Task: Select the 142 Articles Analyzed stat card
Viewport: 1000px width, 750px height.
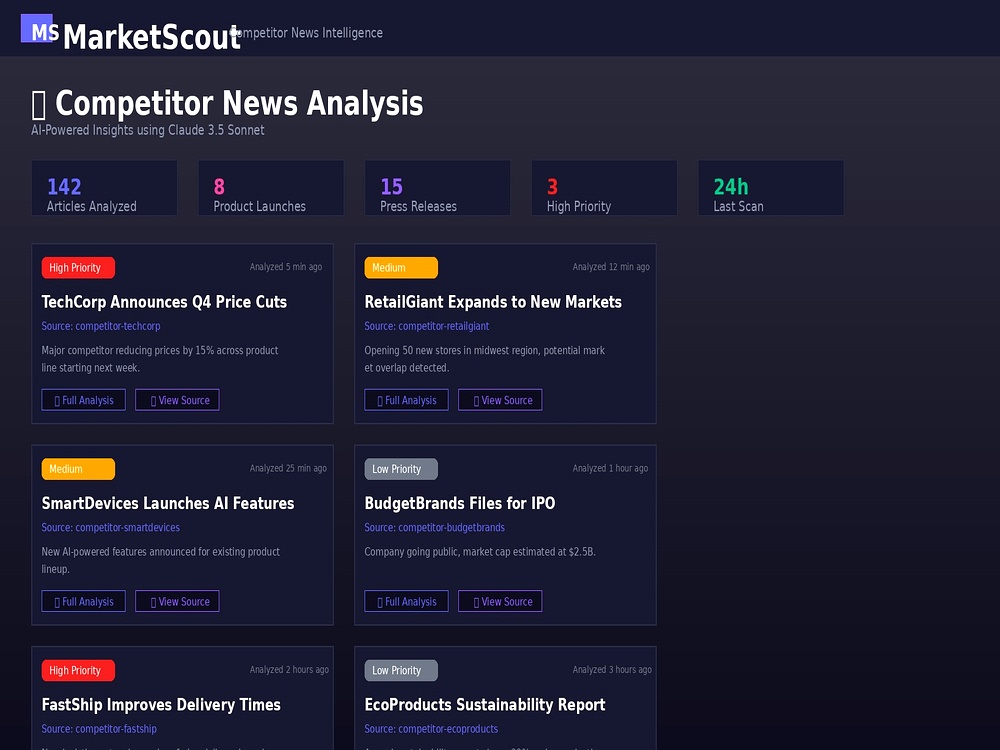Action: click(105, 188)
